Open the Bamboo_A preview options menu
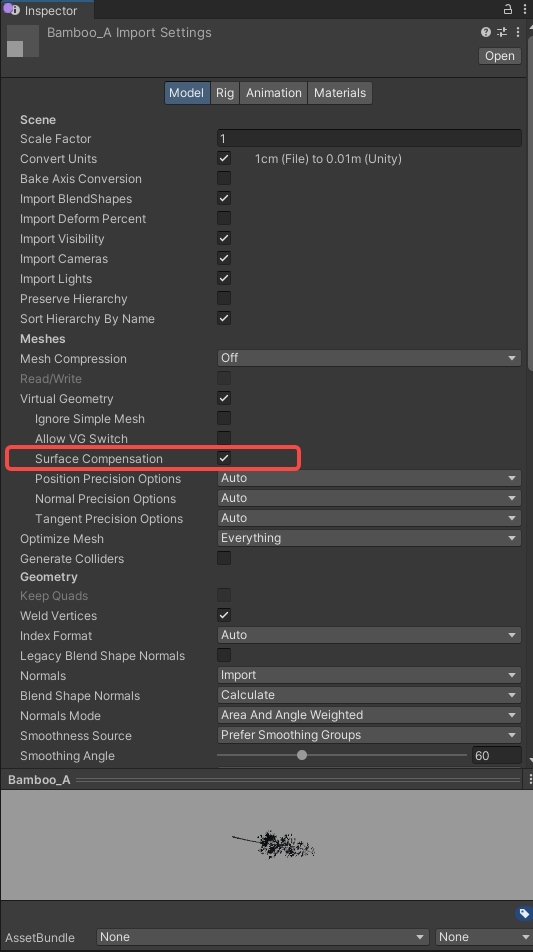Image resolution: width=533 pixels, height=952 pixels. point(530,780)
